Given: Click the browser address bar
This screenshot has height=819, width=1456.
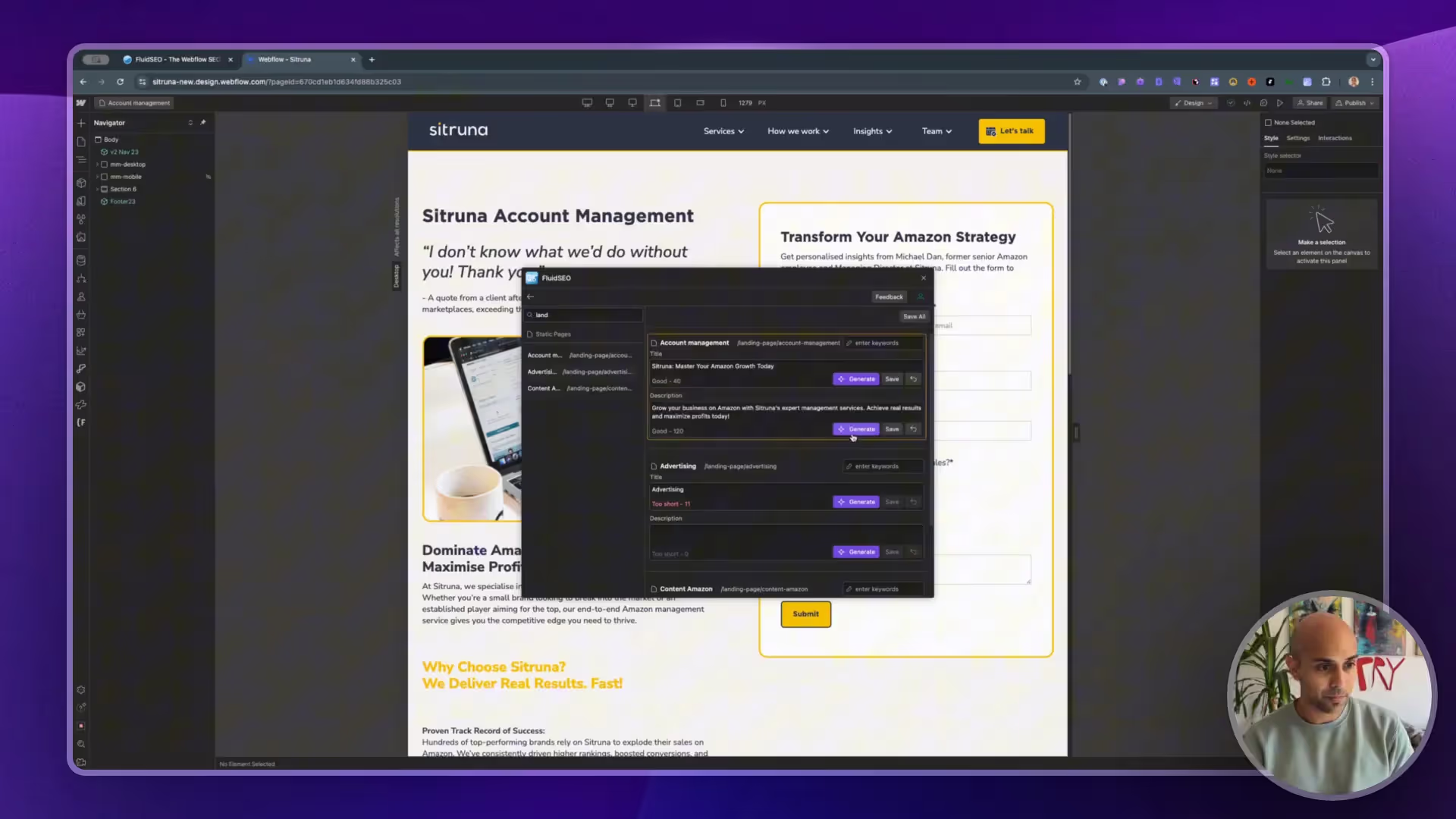Looking at the screenshot, I should coord(607,82).
